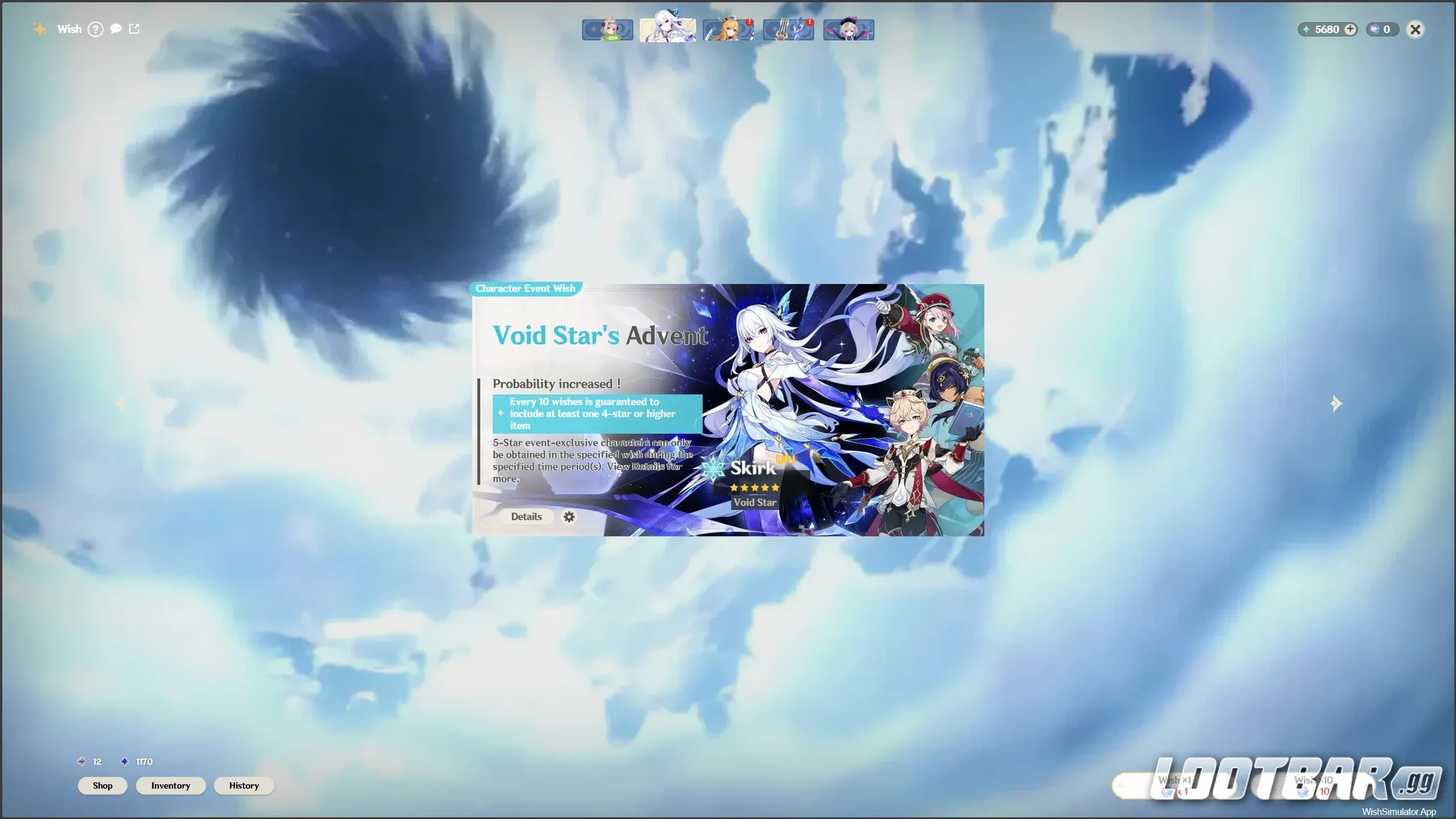Open the Wish help question mark icon

click(x=96, y=29)
